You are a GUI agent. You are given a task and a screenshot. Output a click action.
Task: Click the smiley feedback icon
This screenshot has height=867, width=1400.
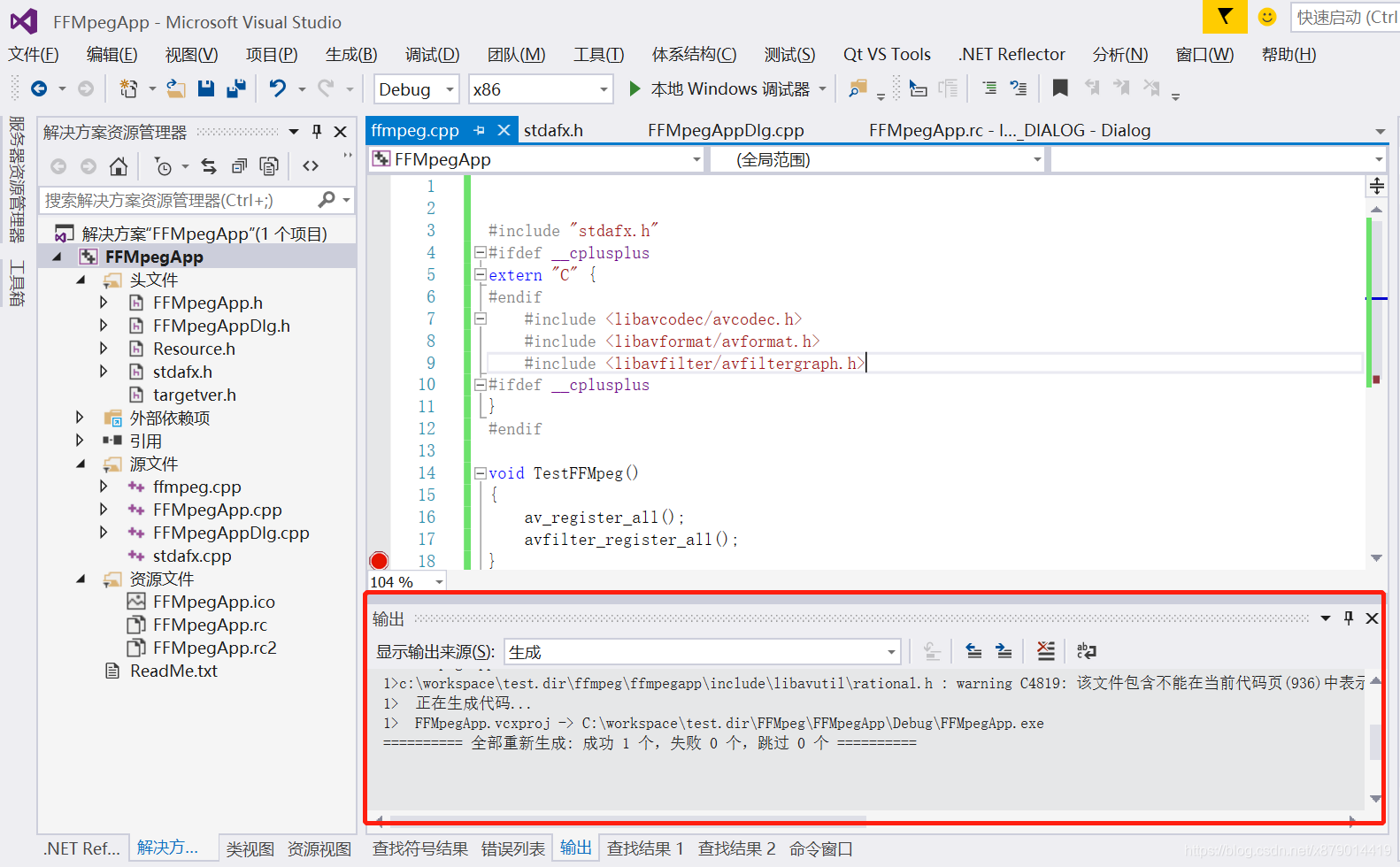pos(1267,17)
